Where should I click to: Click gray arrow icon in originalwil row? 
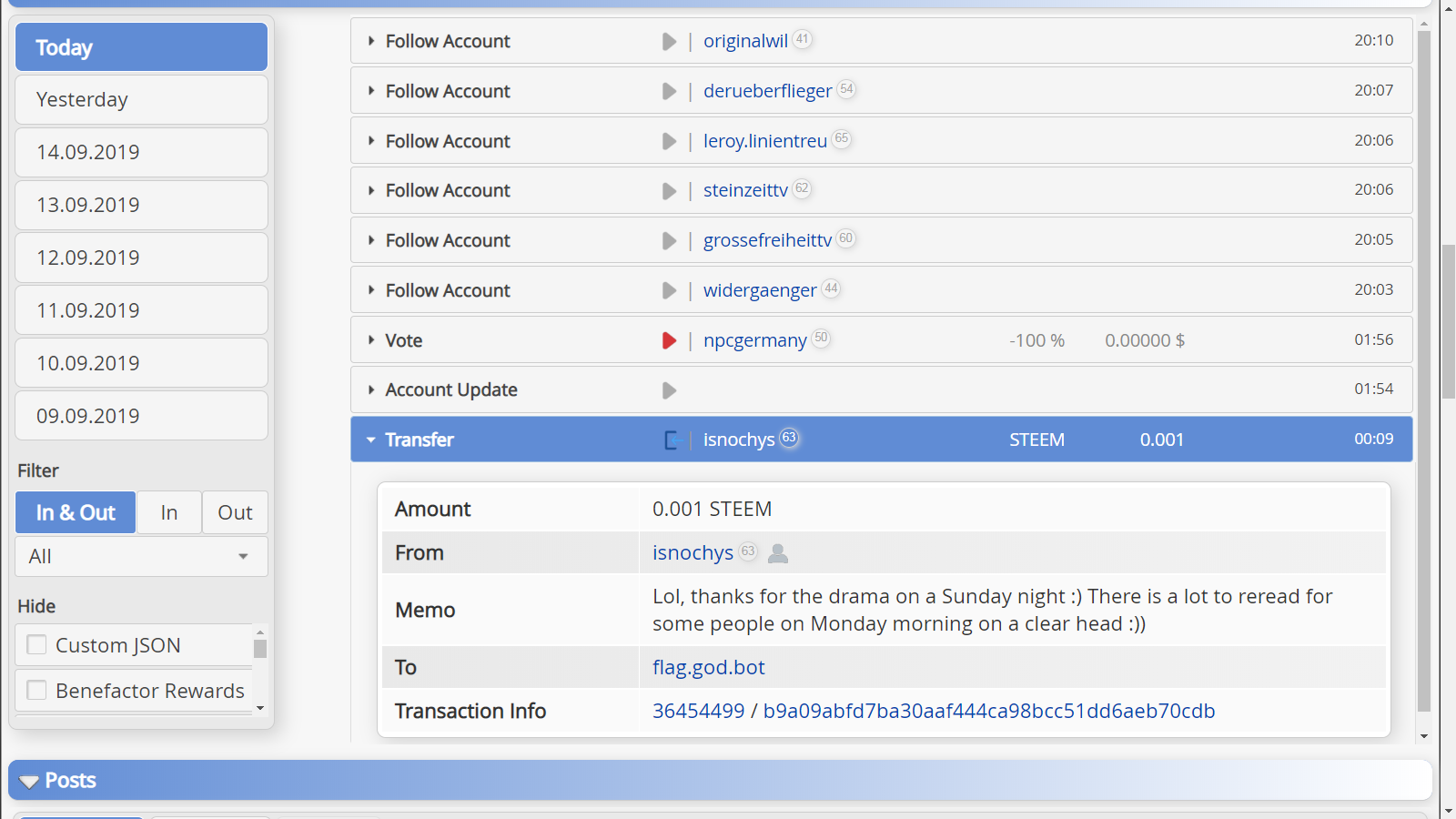(x=669, y=42)
